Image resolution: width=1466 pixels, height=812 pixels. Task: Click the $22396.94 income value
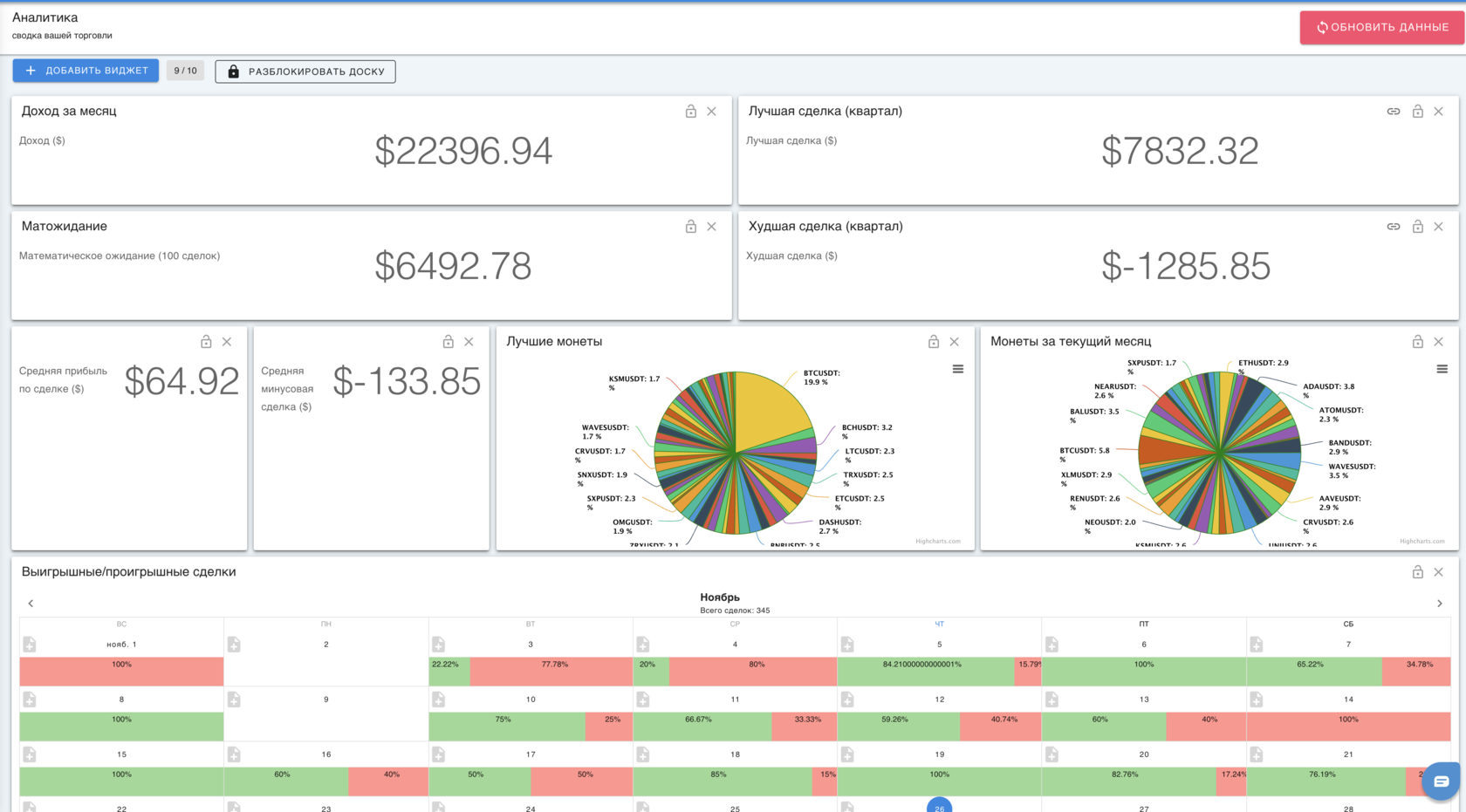tap(463, 151)
